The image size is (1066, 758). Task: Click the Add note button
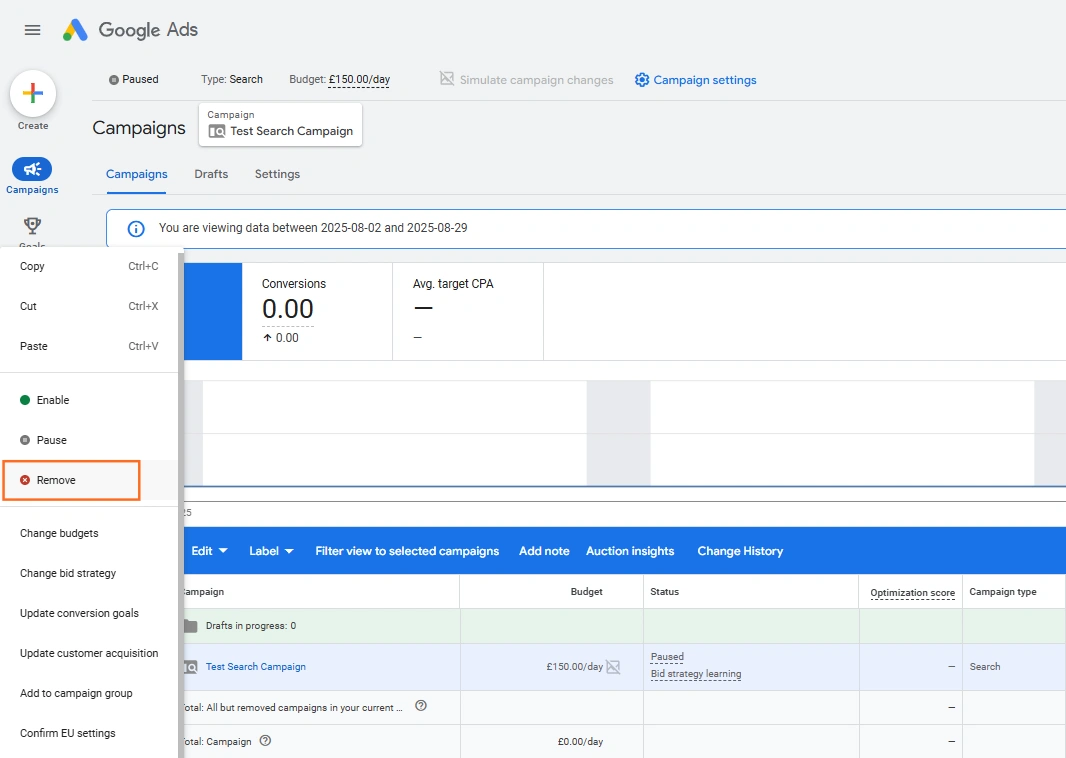544,551
